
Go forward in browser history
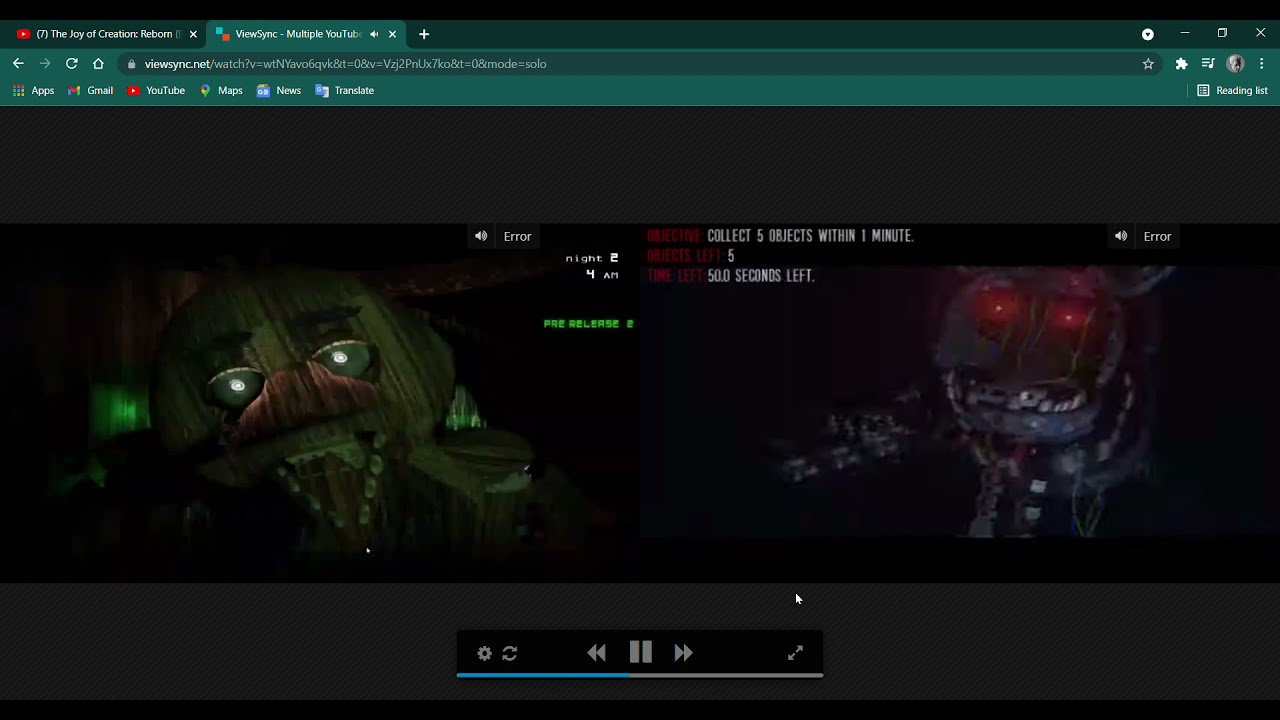(45, 63)
